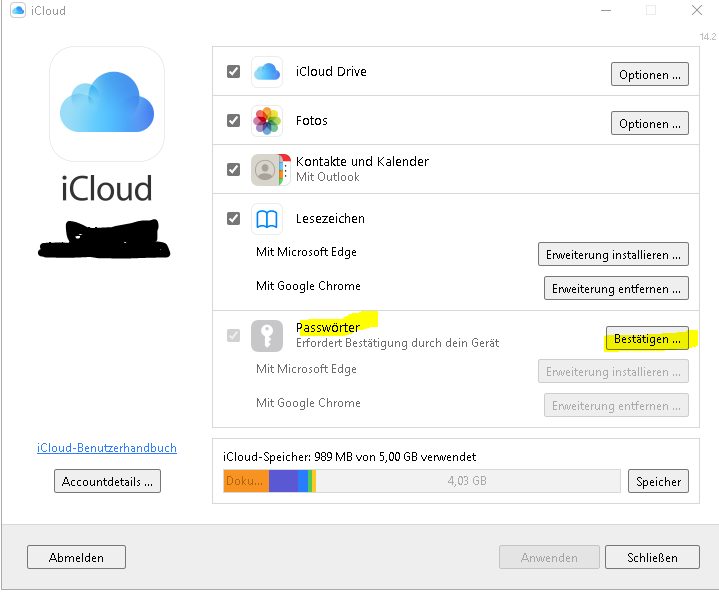The height and width of the screenshot is (593, 719).
Task: Click the iCloud storage usage bar
Action: coord(423,480)
